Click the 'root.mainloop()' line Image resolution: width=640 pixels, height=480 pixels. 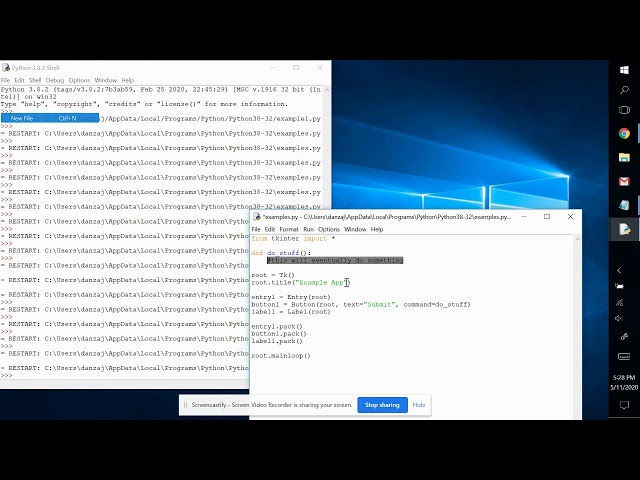281,356
